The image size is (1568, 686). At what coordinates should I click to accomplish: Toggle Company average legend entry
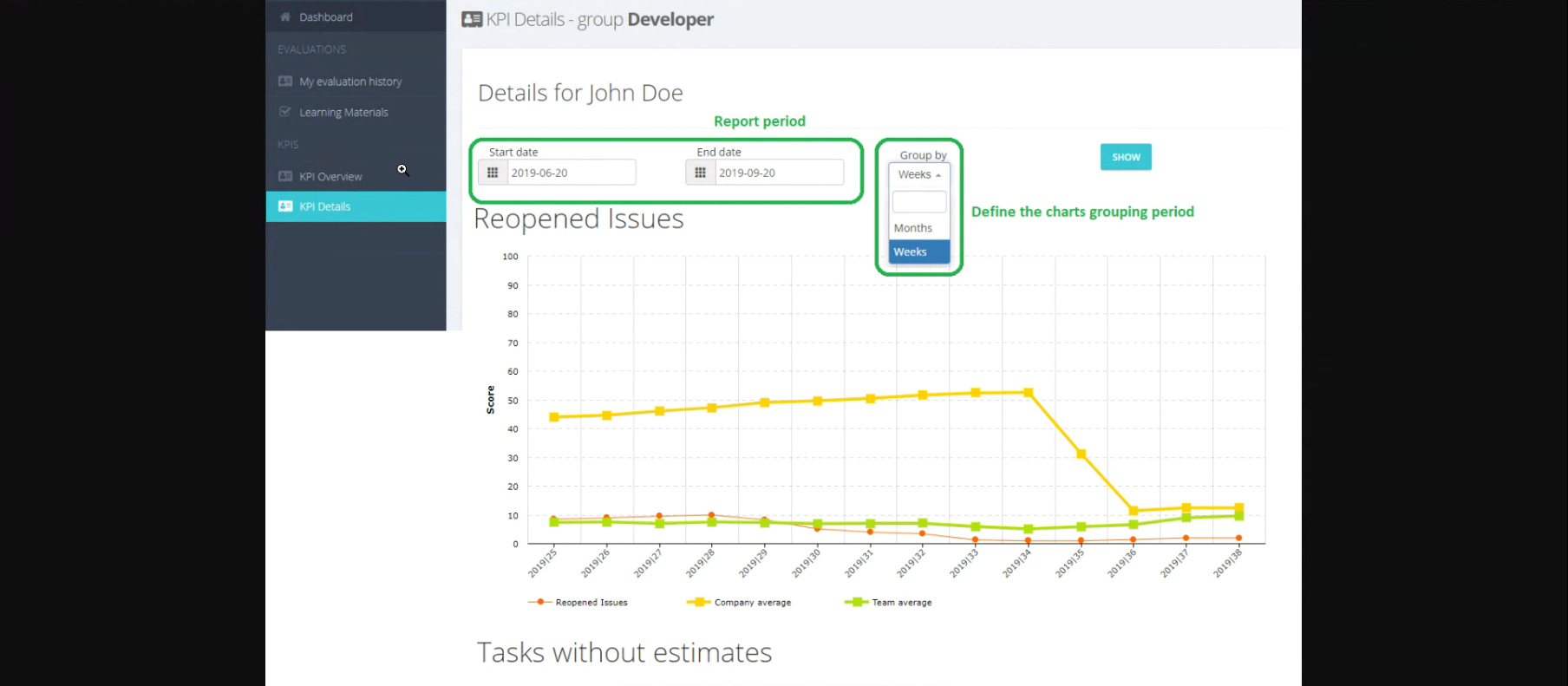(x=739, y=602)
